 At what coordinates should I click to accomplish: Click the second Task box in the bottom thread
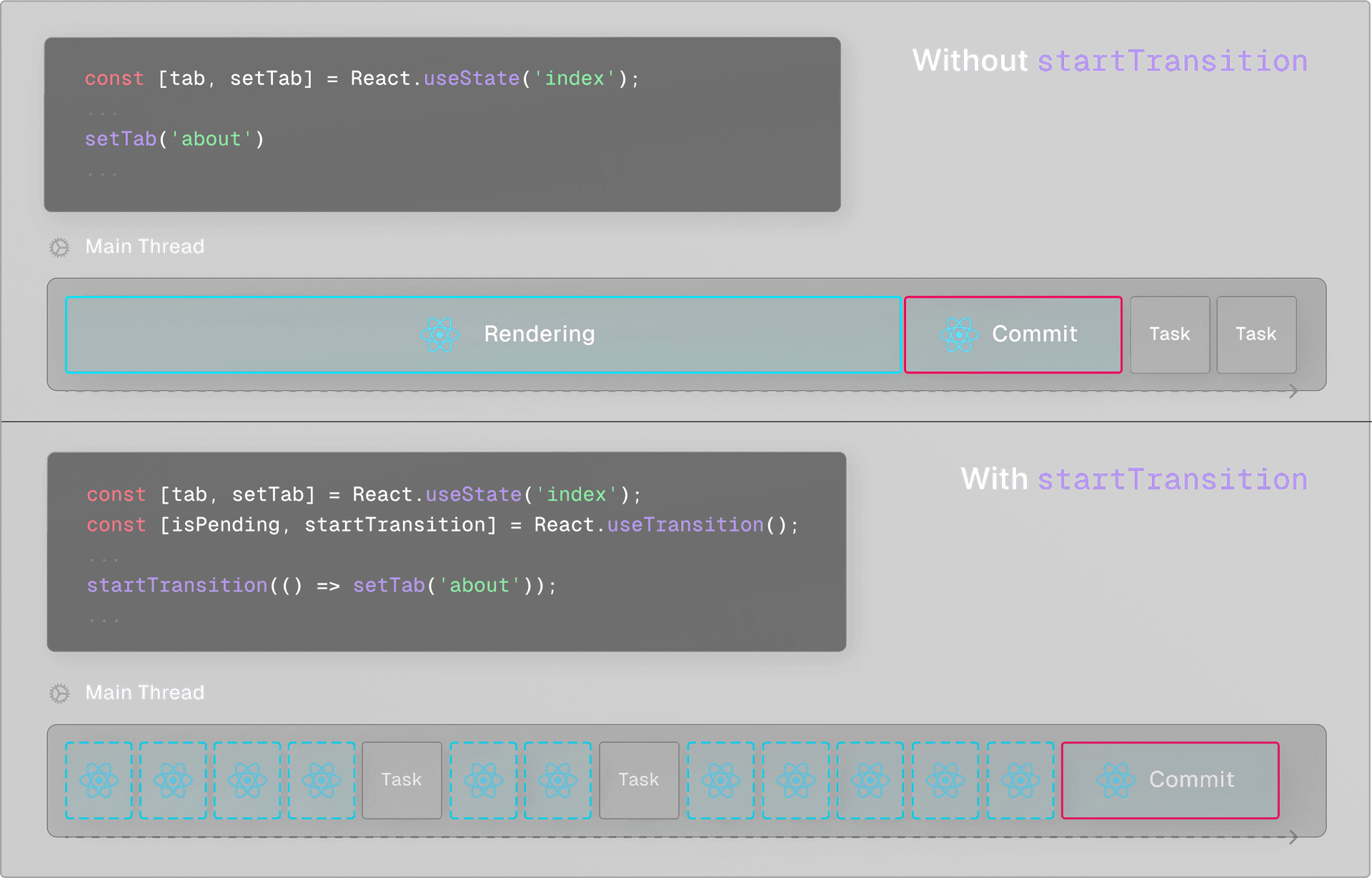639,780
